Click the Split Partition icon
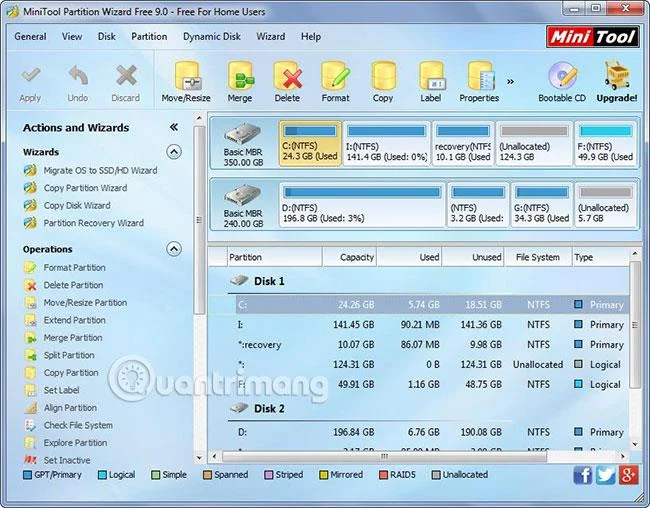 31,355
